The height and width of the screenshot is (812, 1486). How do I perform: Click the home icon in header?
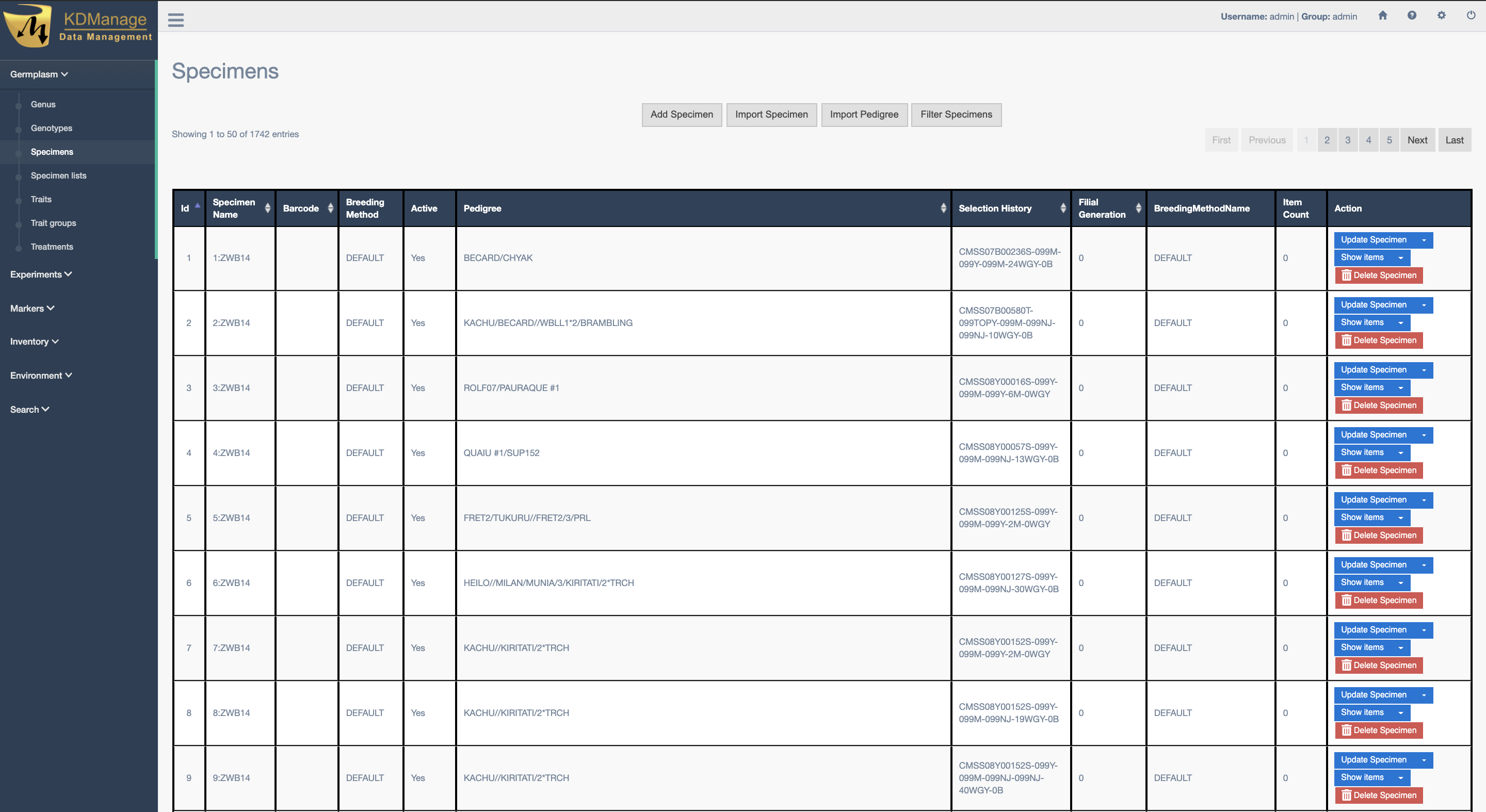point(1382,15)
